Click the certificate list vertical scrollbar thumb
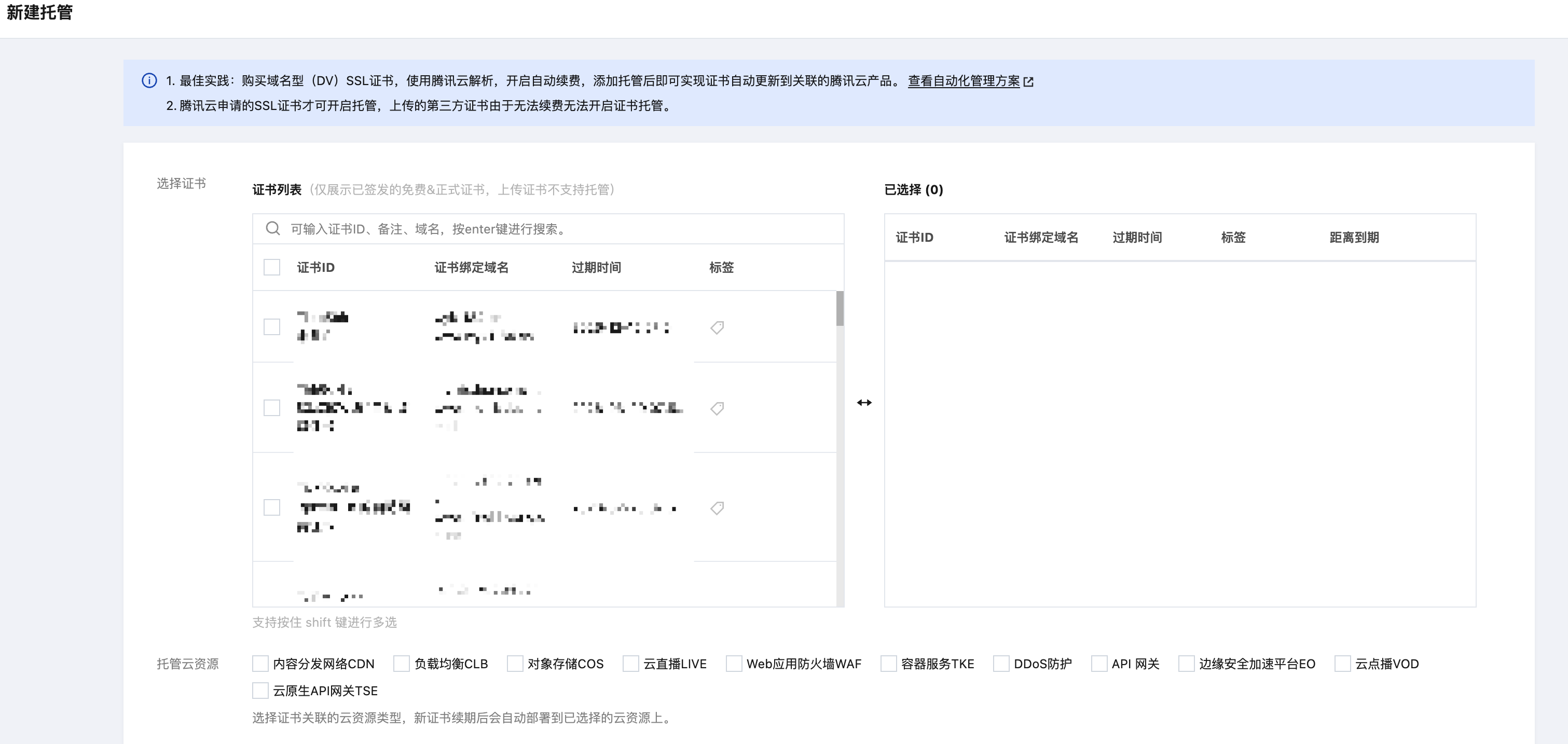 pyautogui.click(x=840, y=309)
